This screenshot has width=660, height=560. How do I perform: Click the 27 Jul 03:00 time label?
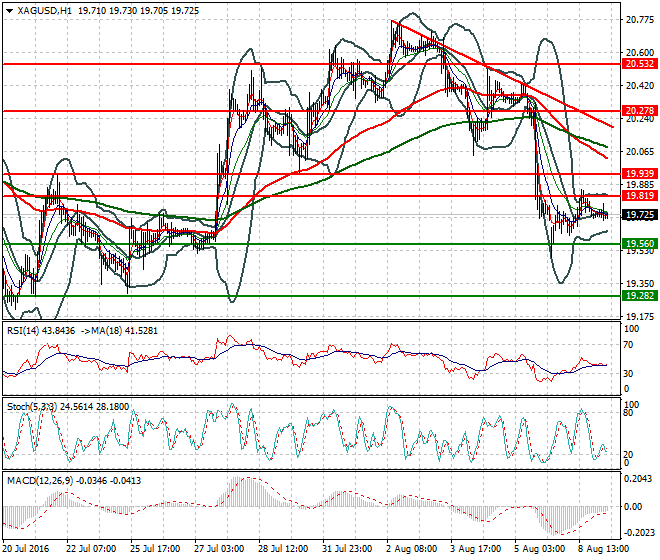tap(219, 549)
